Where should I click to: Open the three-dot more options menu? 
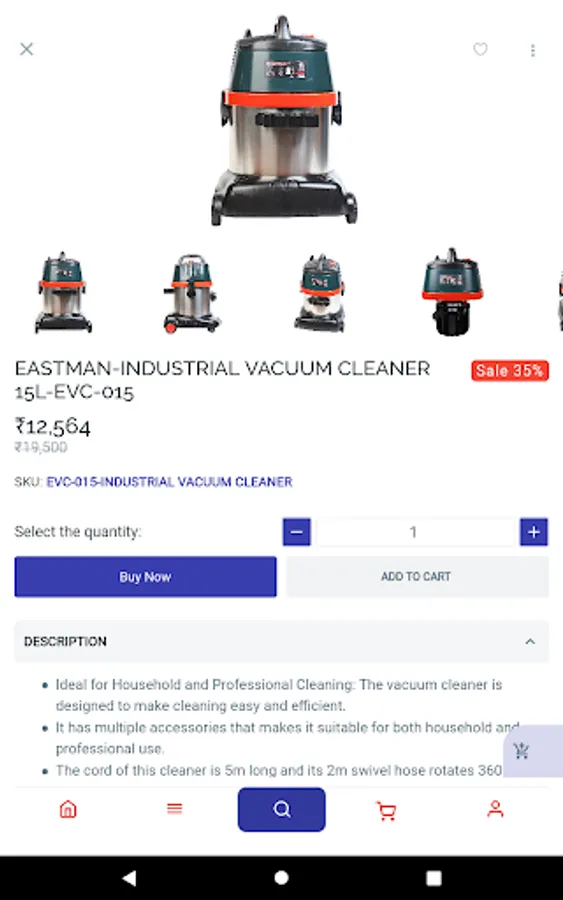(533, 51)
